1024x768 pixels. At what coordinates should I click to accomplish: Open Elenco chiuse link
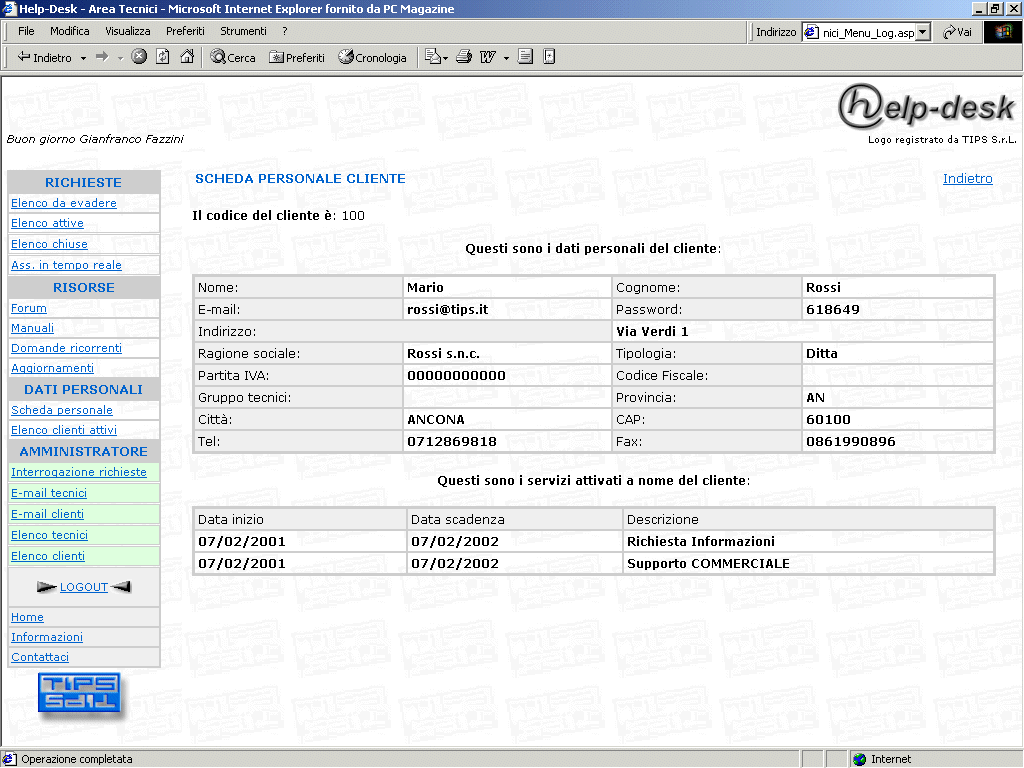click(49, 244)
